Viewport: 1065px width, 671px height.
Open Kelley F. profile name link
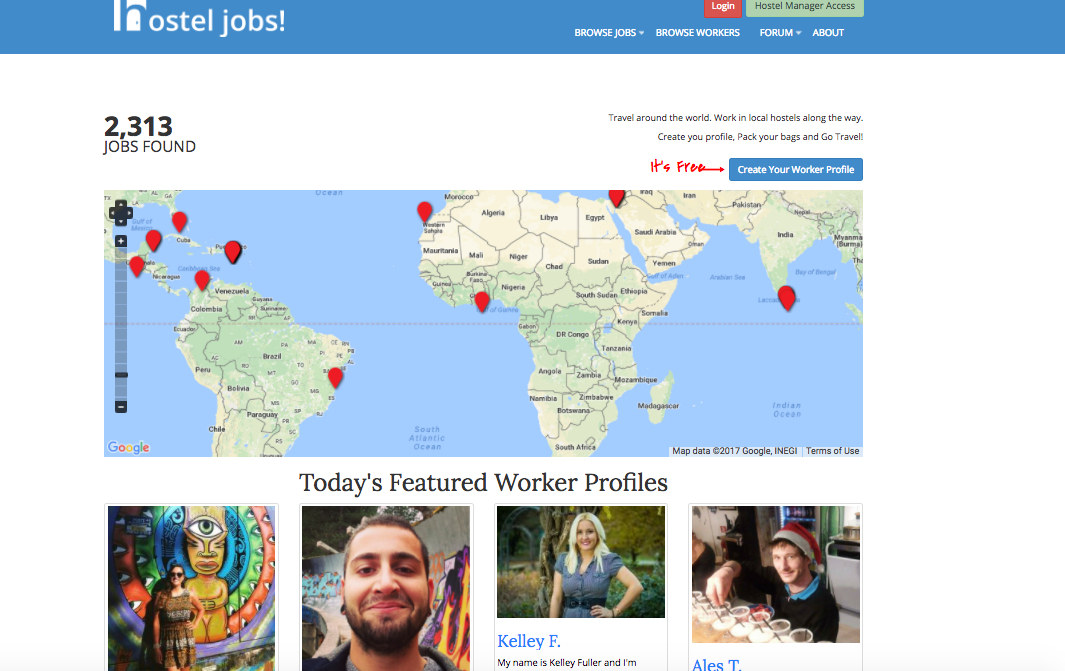coord(528,641)
